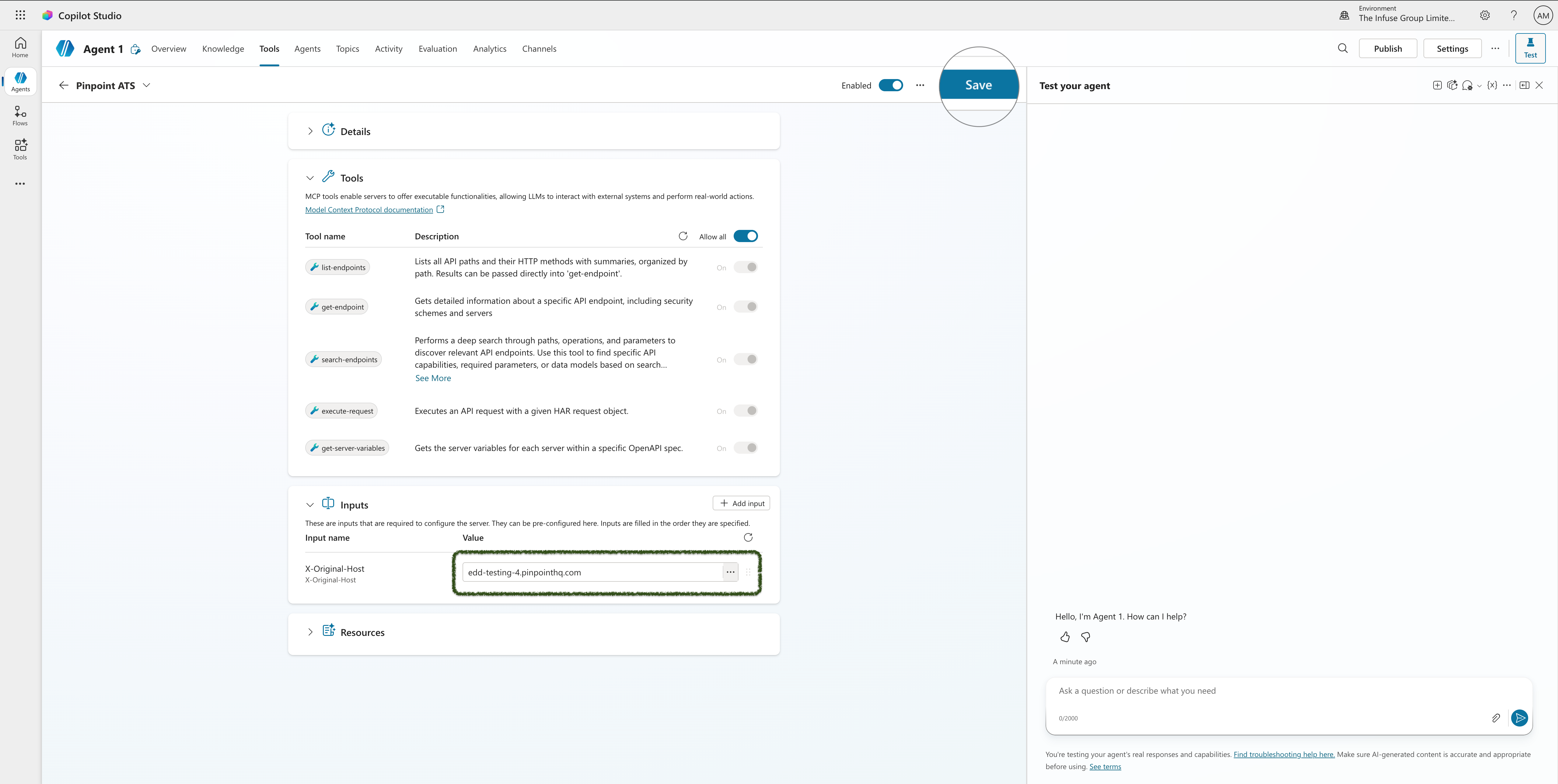
Task: Go to Home in the sidebar
Action: (20, 48)
